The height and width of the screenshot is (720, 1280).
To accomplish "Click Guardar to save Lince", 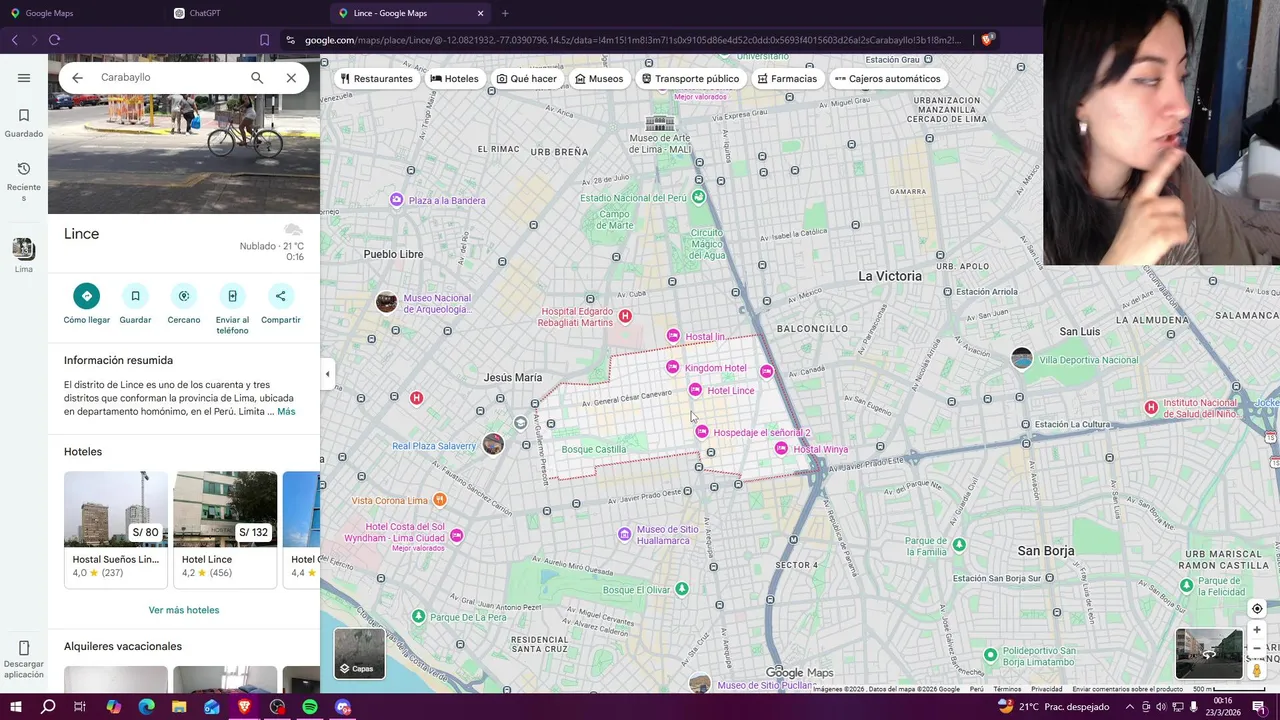I will point(135,304).
